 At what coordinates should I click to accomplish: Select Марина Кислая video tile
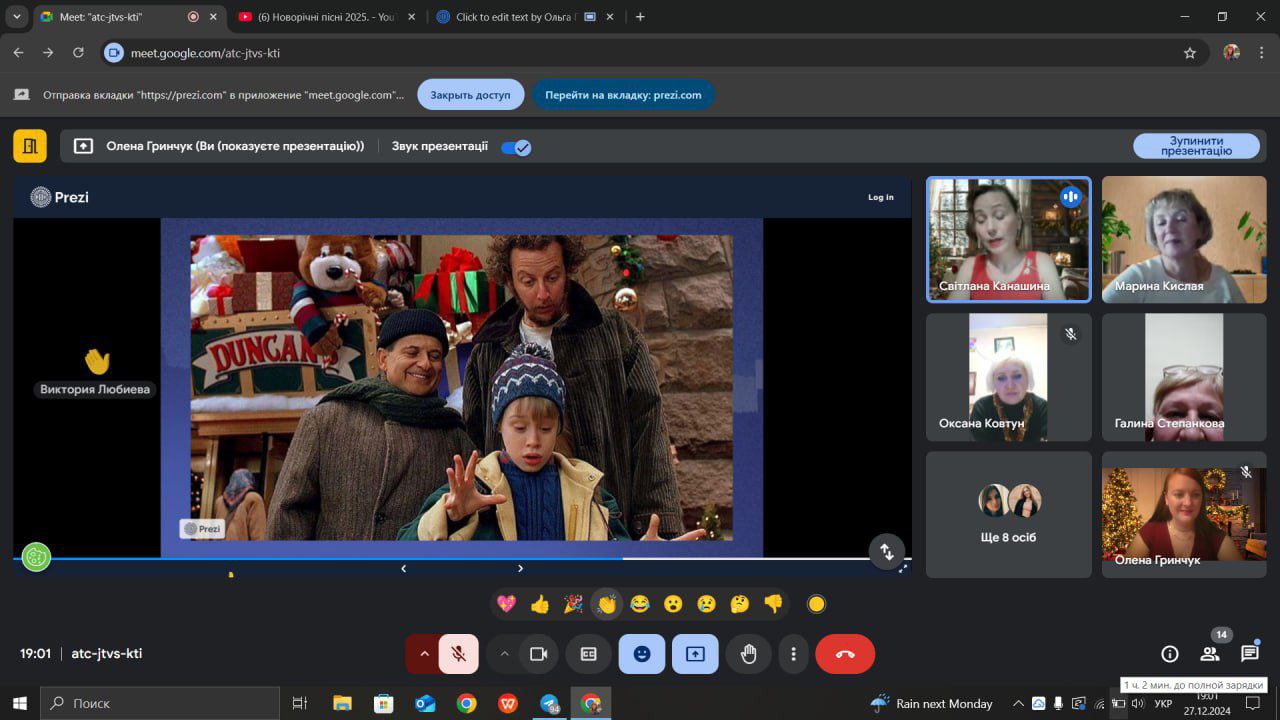point(1184,240)
